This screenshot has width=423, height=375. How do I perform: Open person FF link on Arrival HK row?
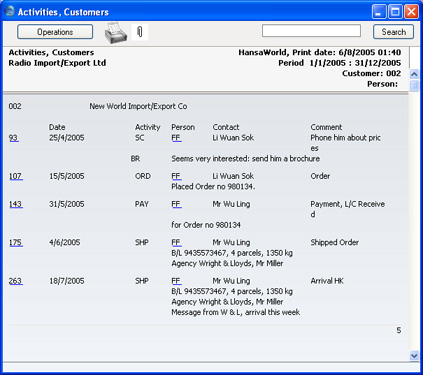[176, 281]
